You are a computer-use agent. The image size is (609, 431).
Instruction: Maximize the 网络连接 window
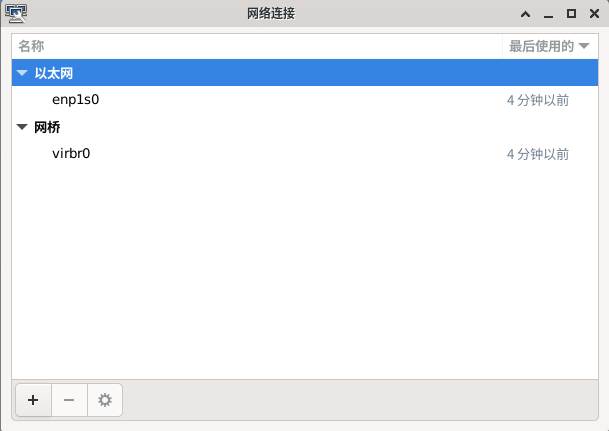click(571, 13)
